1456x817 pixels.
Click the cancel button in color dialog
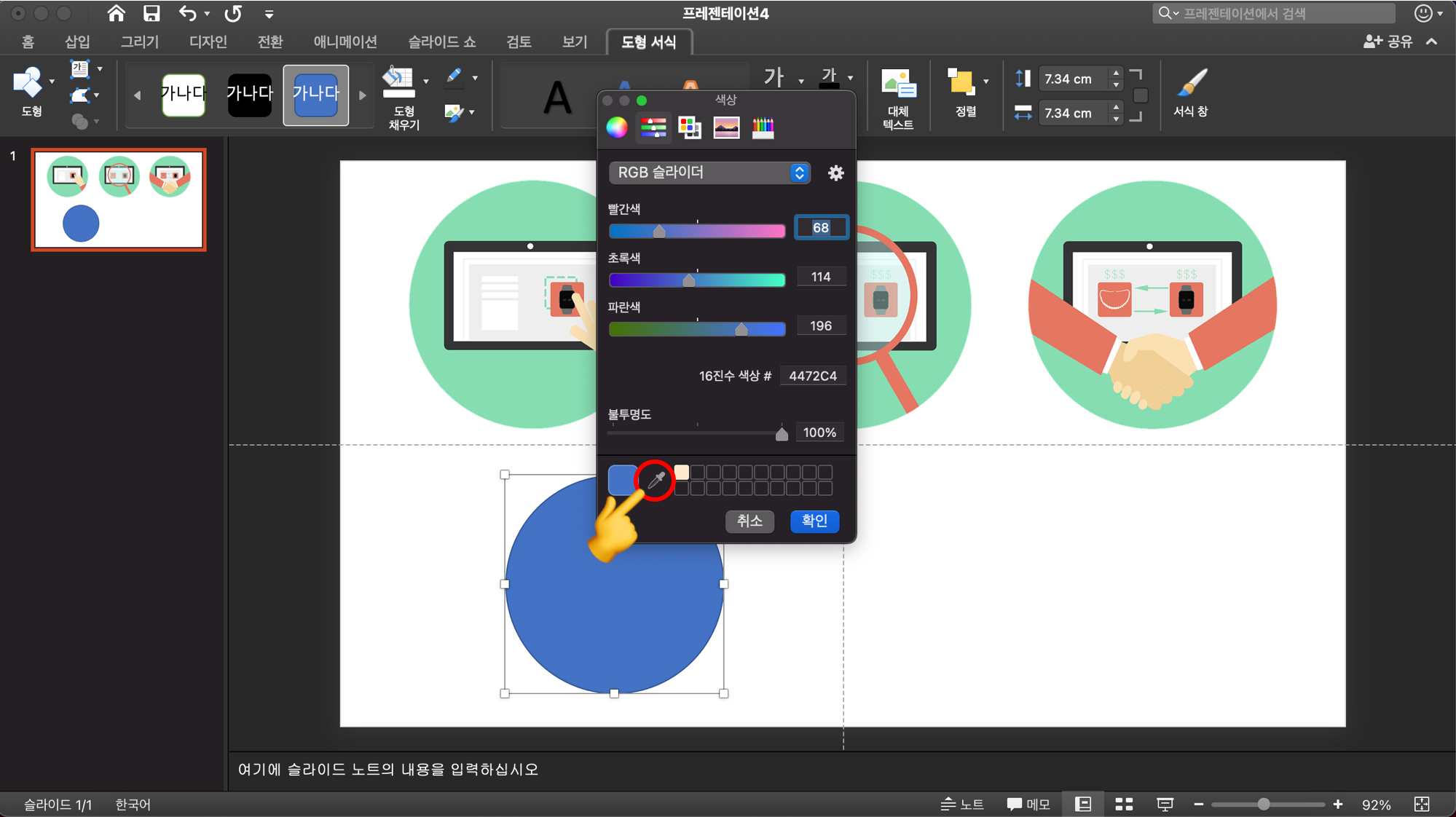749,521
